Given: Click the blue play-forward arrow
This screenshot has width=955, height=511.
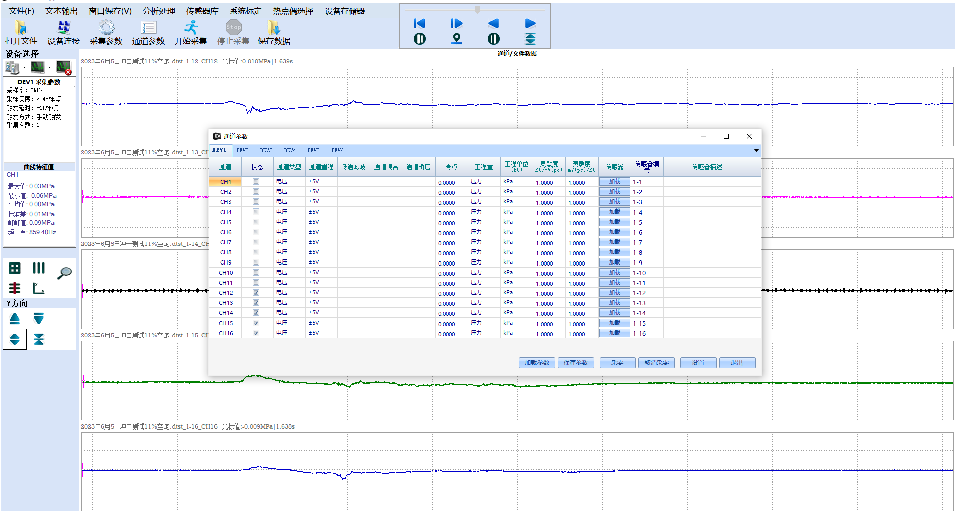Looking at the screenshot, I should [530, 23].
